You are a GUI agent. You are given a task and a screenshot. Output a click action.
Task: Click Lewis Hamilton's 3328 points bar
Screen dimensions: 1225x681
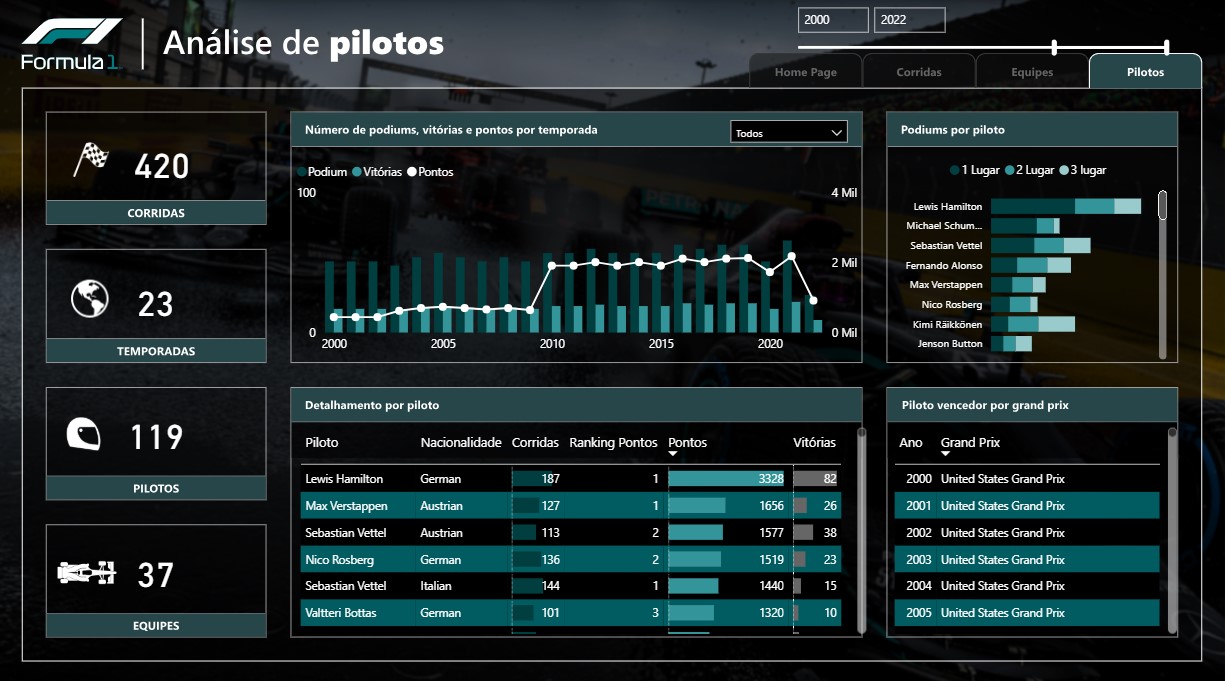[x=726, y=479]
